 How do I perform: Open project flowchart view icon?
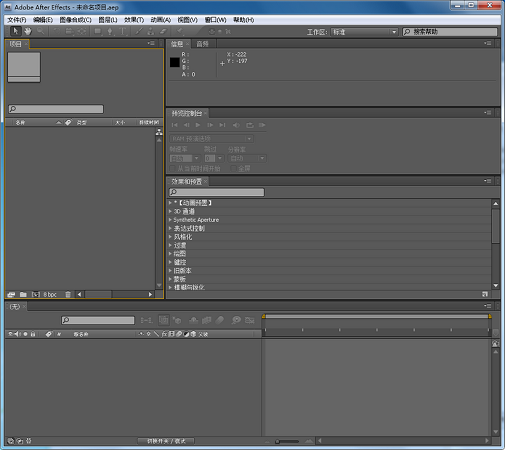click(159, 132)
